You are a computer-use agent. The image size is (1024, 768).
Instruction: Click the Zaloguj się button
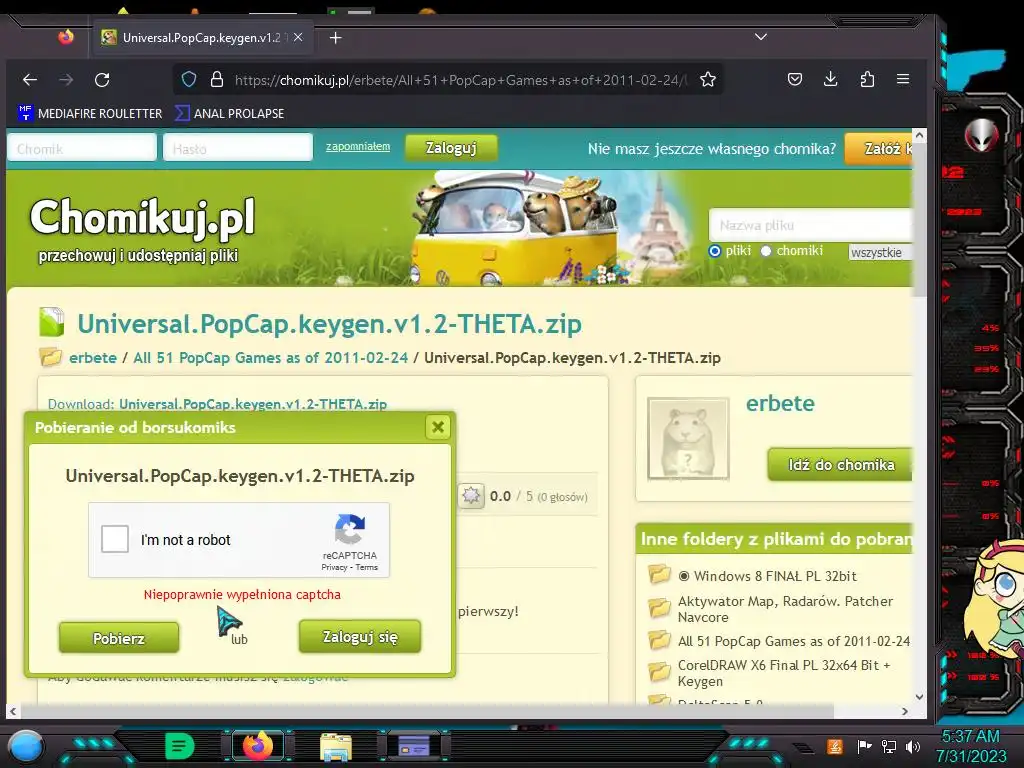360,636
